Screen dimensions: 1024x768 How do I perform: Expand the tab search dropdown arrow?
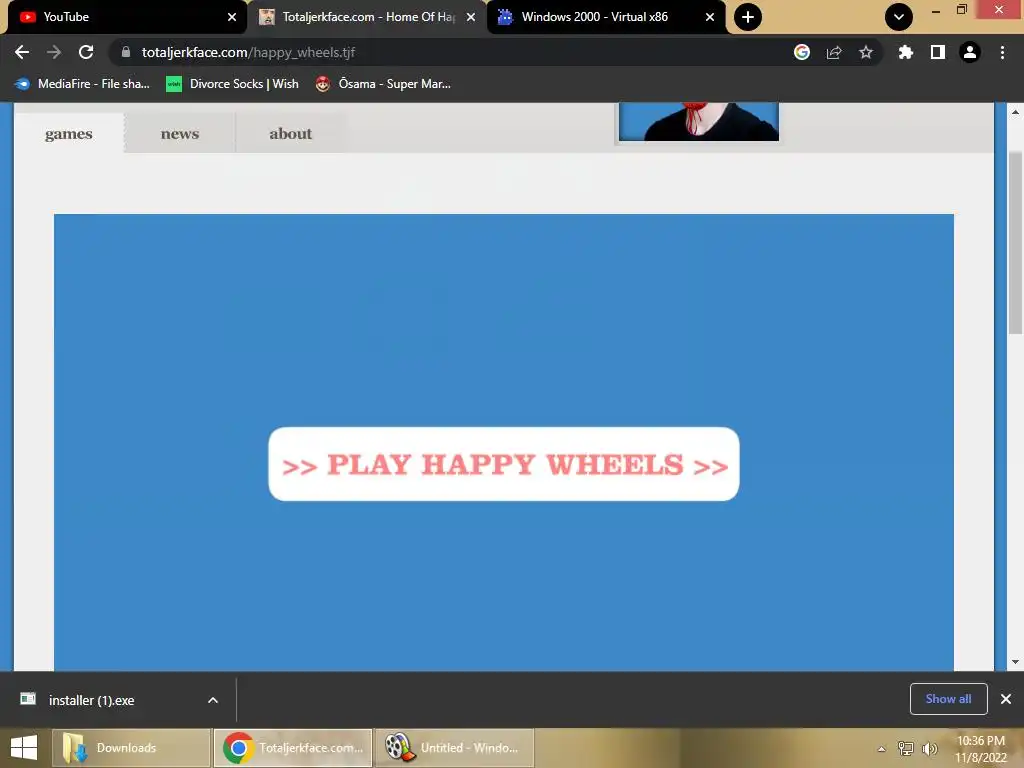point(899,17)
